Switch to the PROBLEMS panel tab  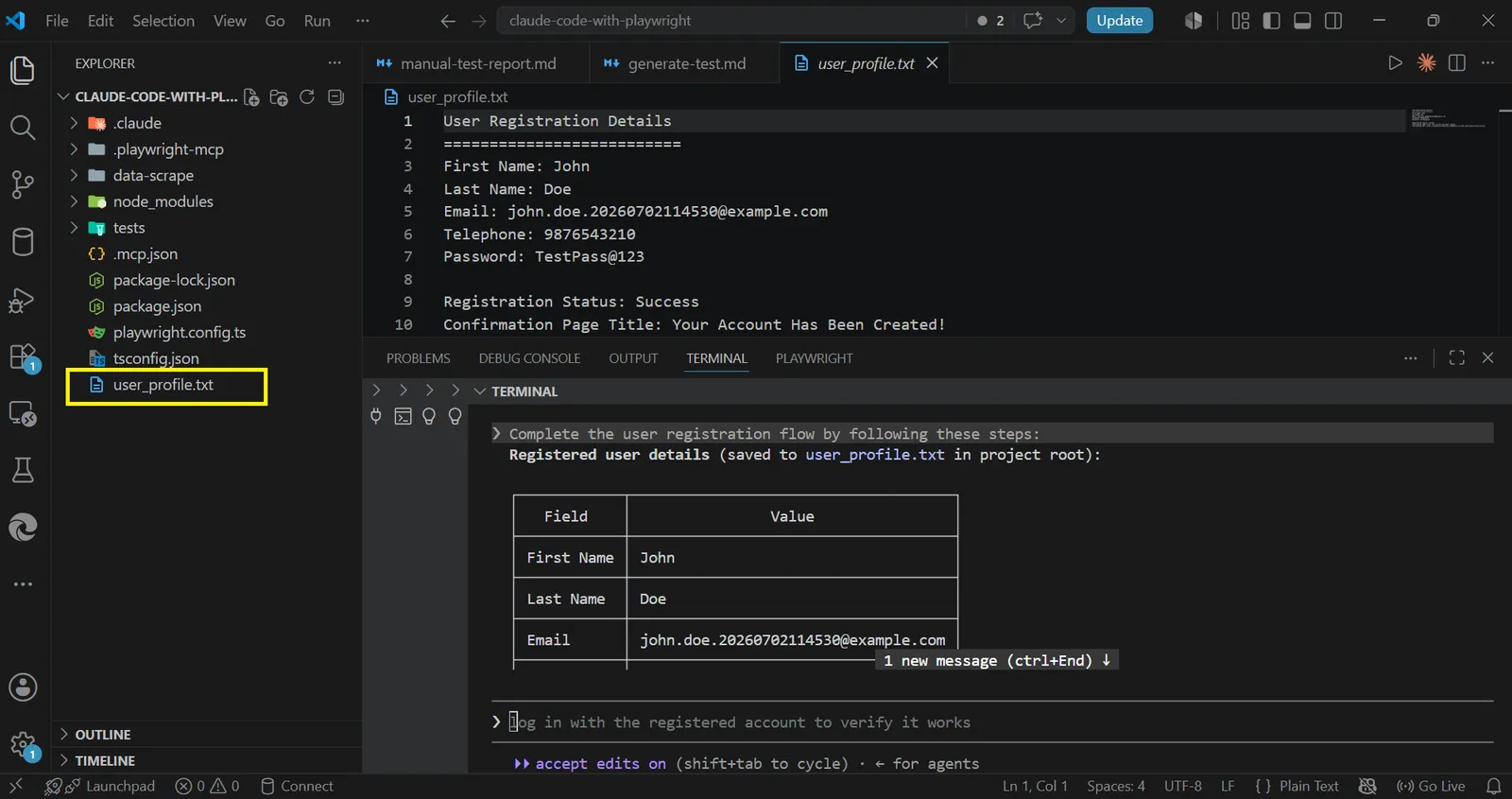point(419,358)
